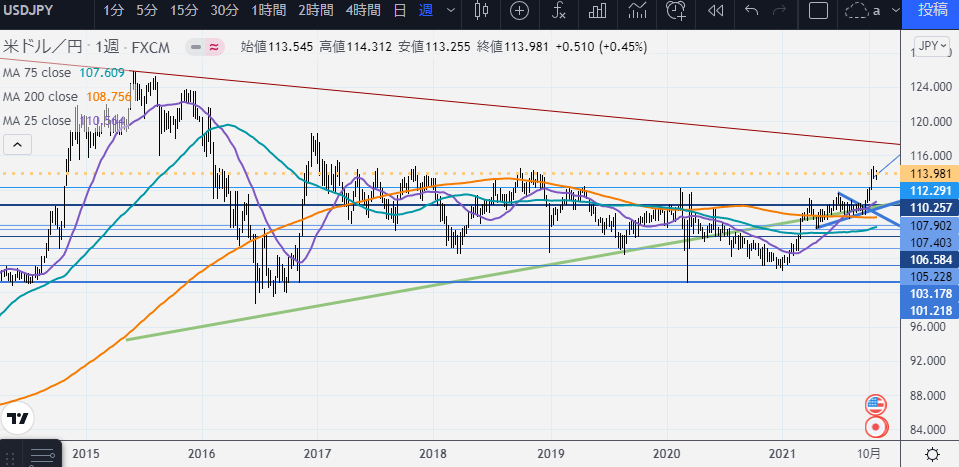959x467 pixels.
Task: Click the 米ドル／円 symbol title
Action: (43, 47)
